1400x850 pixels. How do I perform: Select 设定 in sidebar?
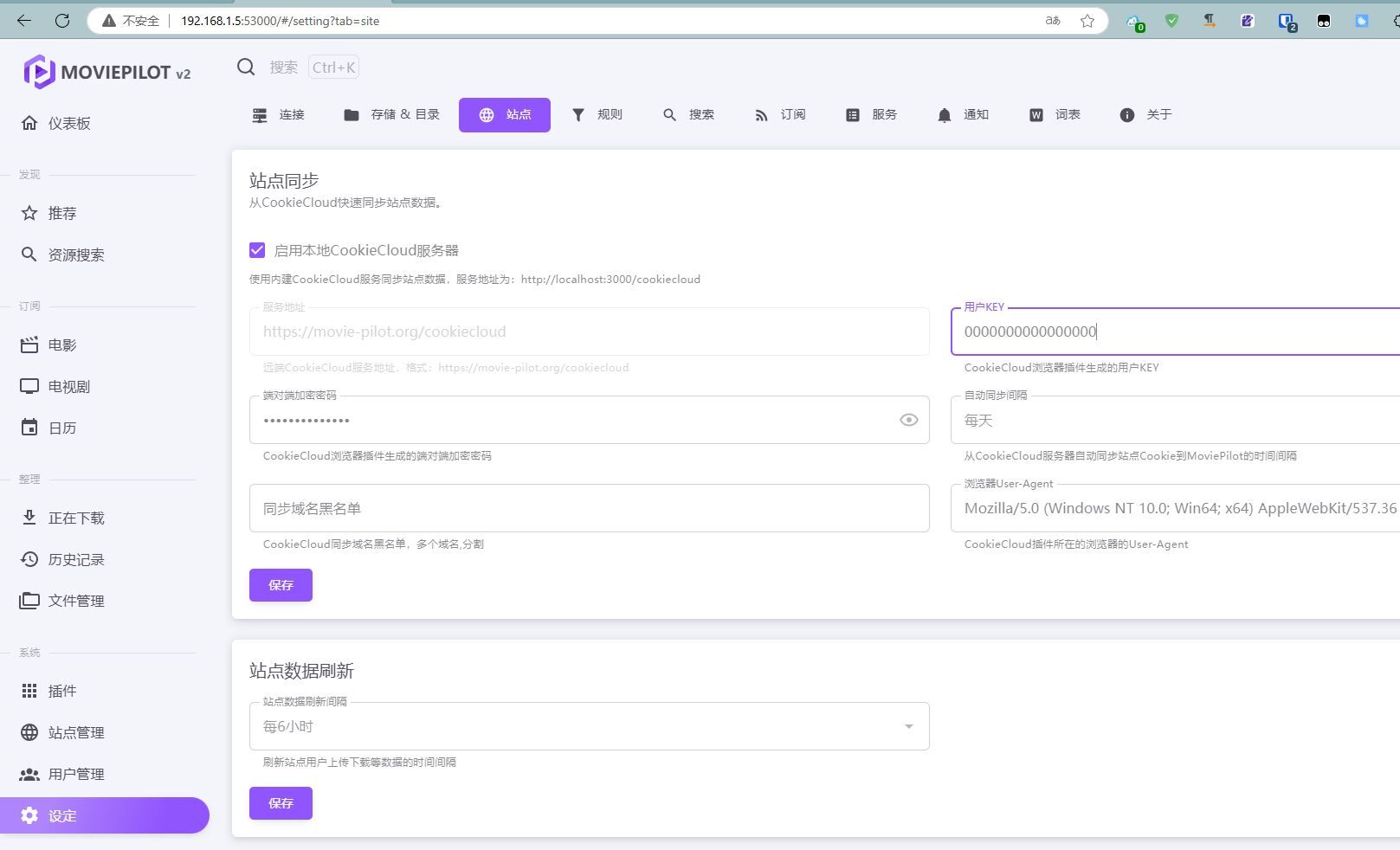(x=104, y=815)
